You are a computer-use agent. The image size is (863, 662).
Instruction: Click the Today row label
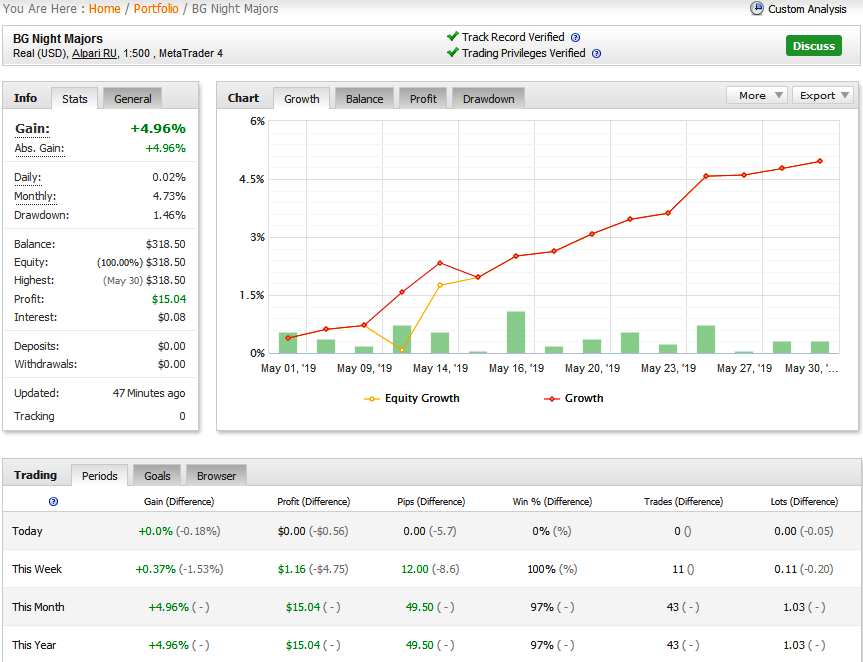click(28, 531)
